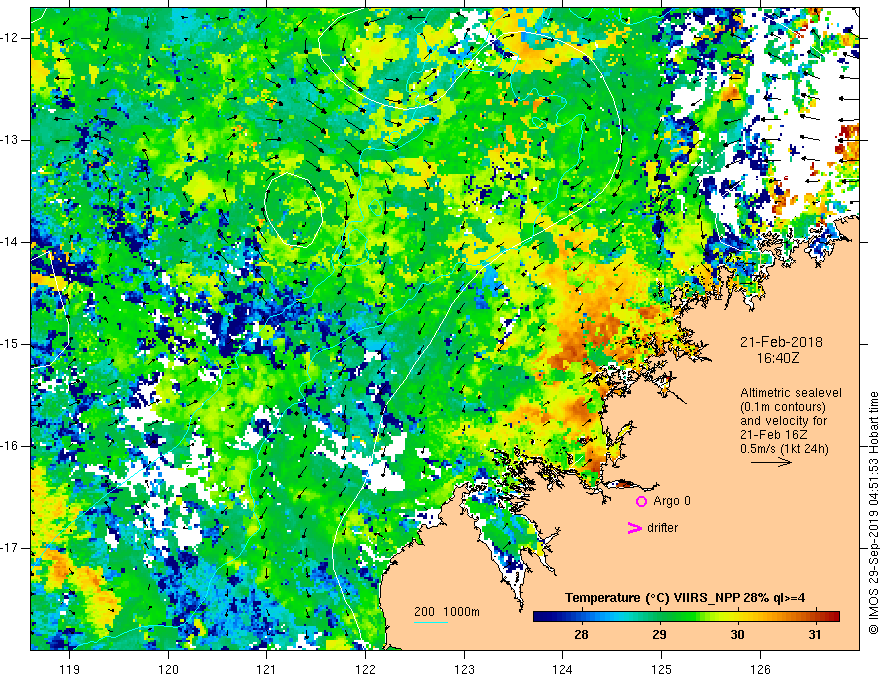
Task: Click the longitude axis label 125
Action: tap(661, 669)
